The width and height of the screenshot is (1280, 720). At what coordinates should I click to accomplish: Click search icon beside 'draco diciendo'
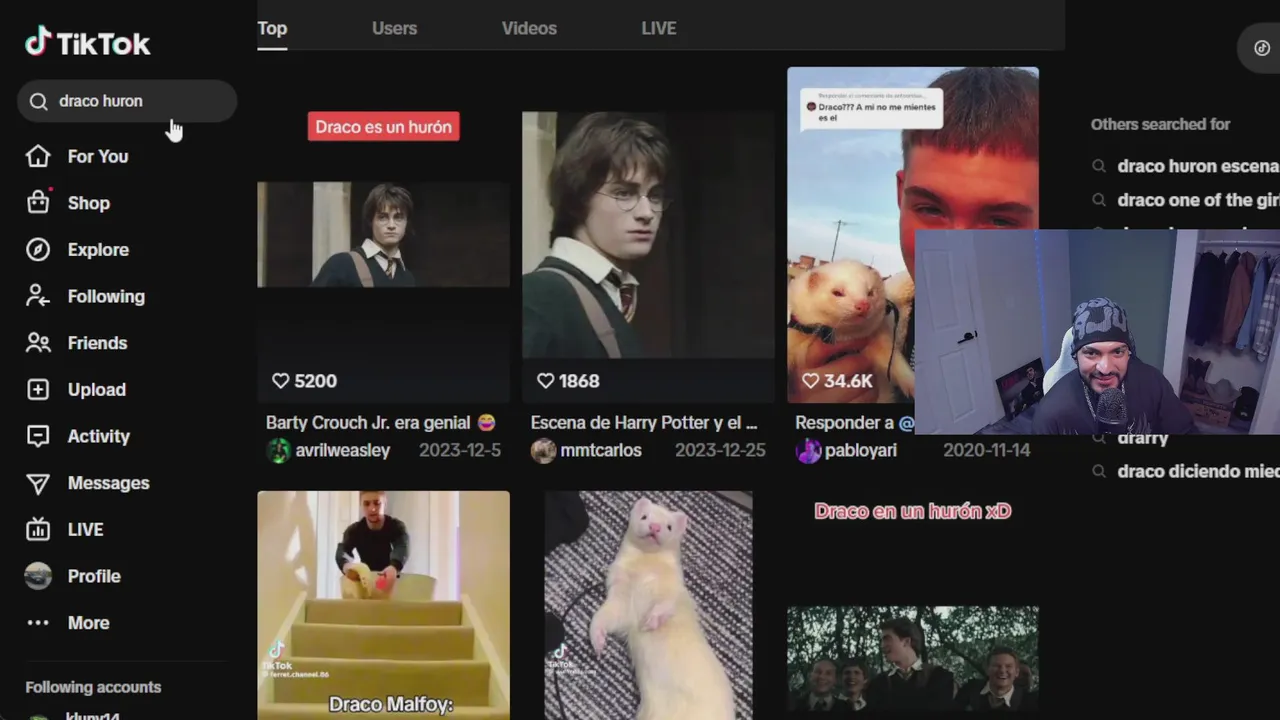point(1099,471)
